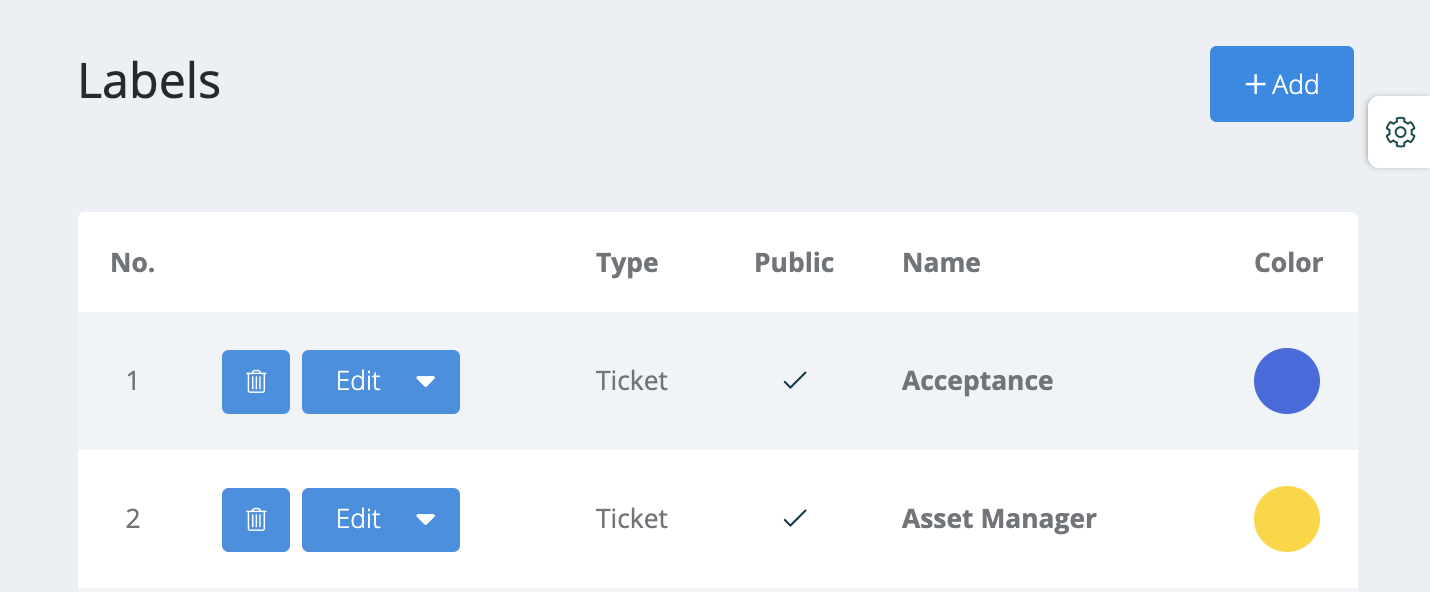1430x592 pixels.
Task: Toggle the Public checkmark for Asset Manager
Action: click(x=795, y=519)
